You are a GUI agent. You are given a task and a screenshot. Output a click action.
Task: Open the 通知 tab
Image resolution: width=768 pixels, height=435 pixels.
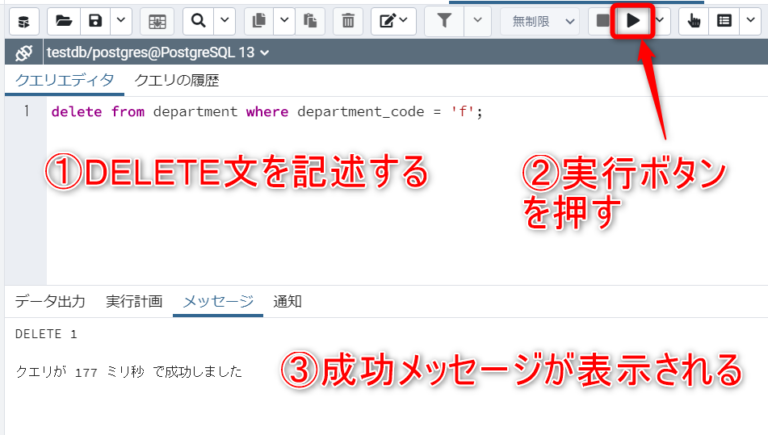point(287,301)
